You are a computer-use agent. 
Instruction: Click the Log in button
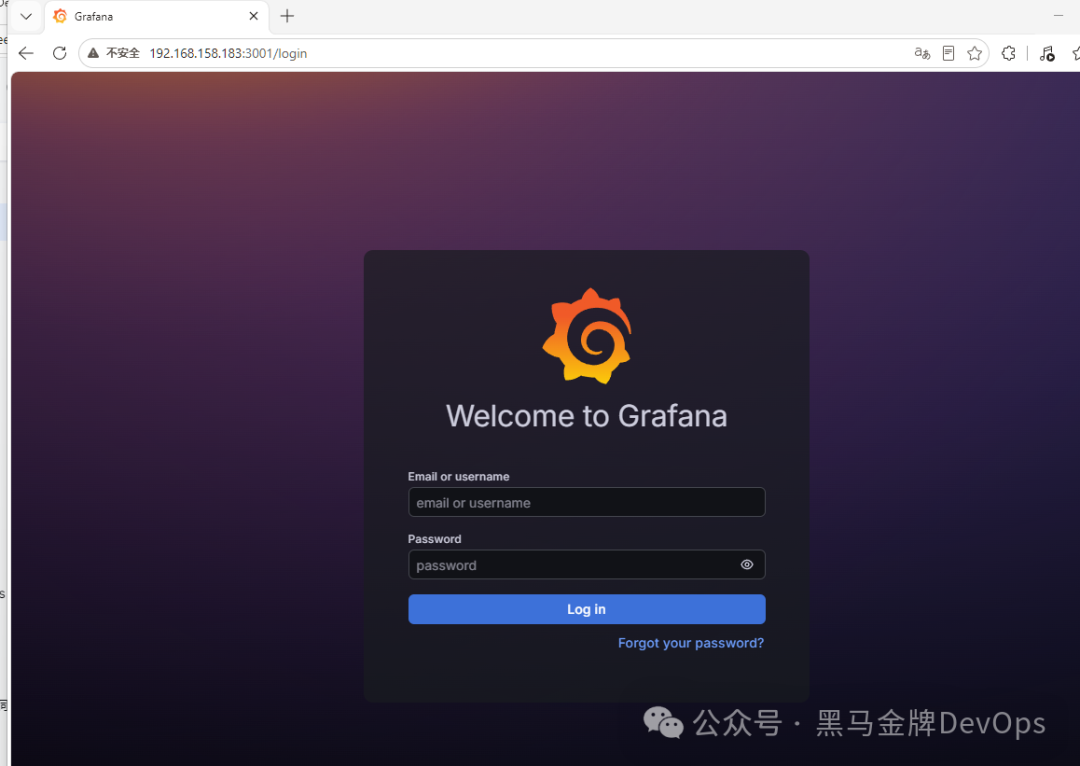[x=587, y=609]
